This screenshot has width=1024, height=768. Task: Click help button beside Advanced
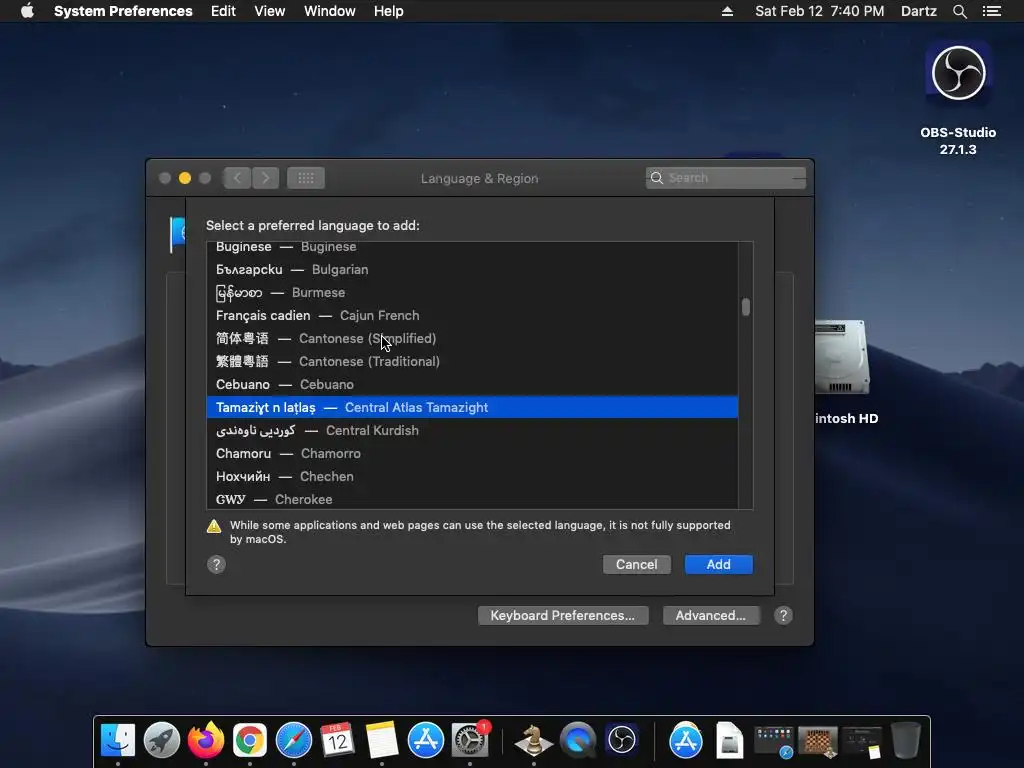tap(783, 615)
